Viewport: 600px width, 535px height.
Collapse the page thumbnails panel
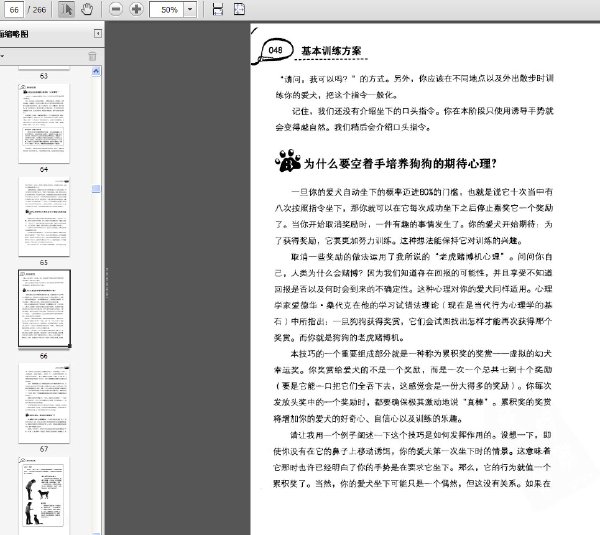[98, 34]
